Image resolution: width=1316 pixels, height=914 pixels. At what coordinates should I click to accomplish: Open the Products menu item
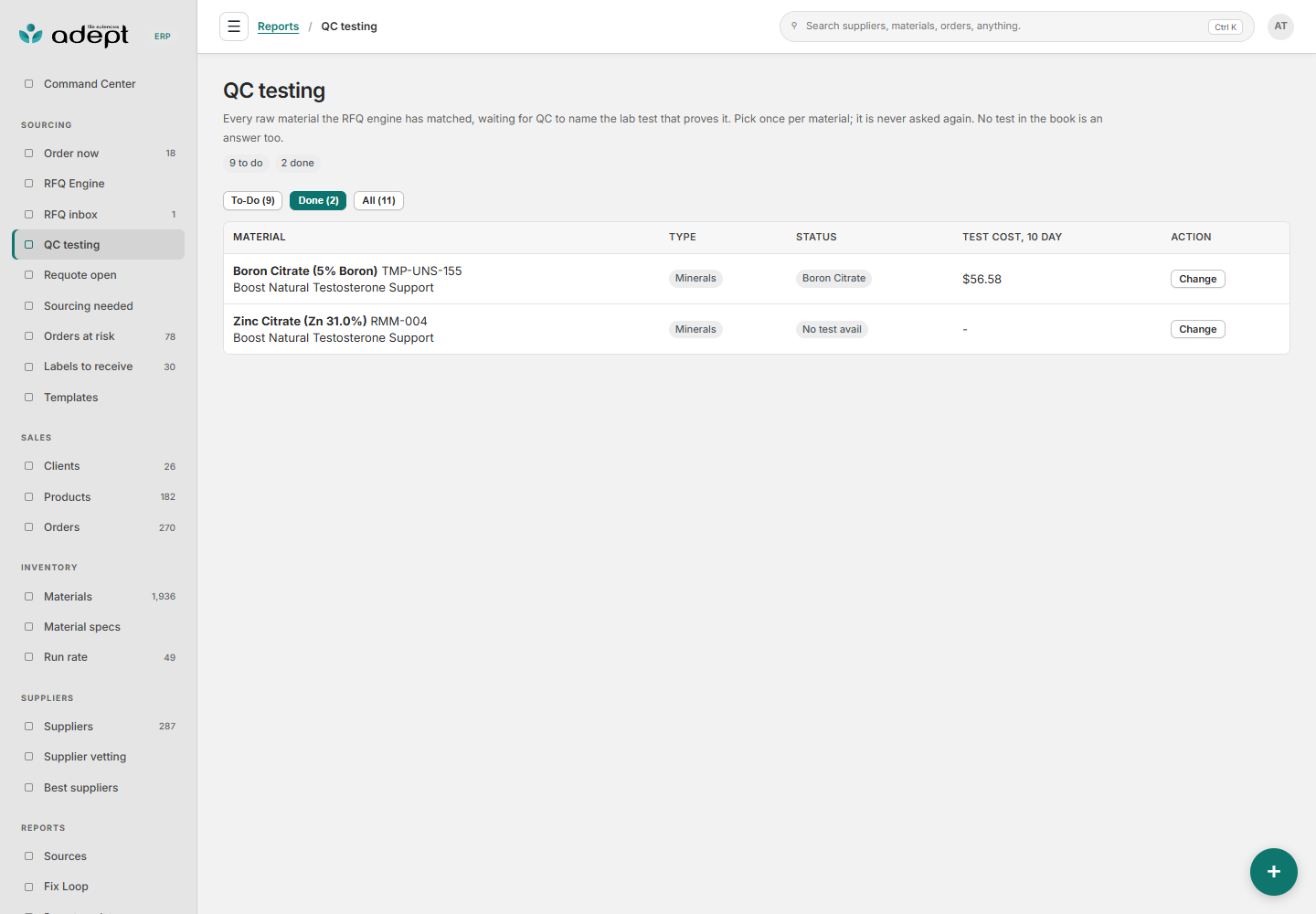99,497
